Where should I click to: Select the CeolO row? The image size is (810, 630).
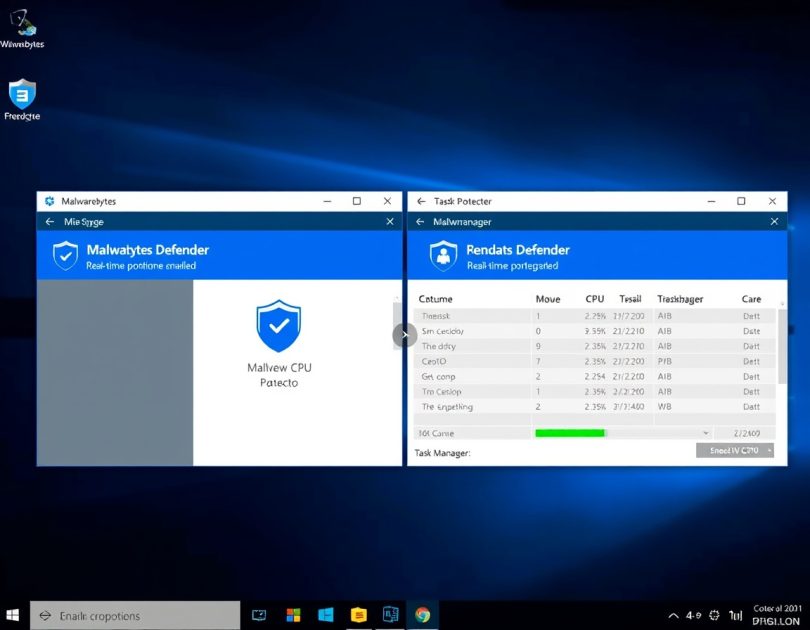tap(594, 361)
